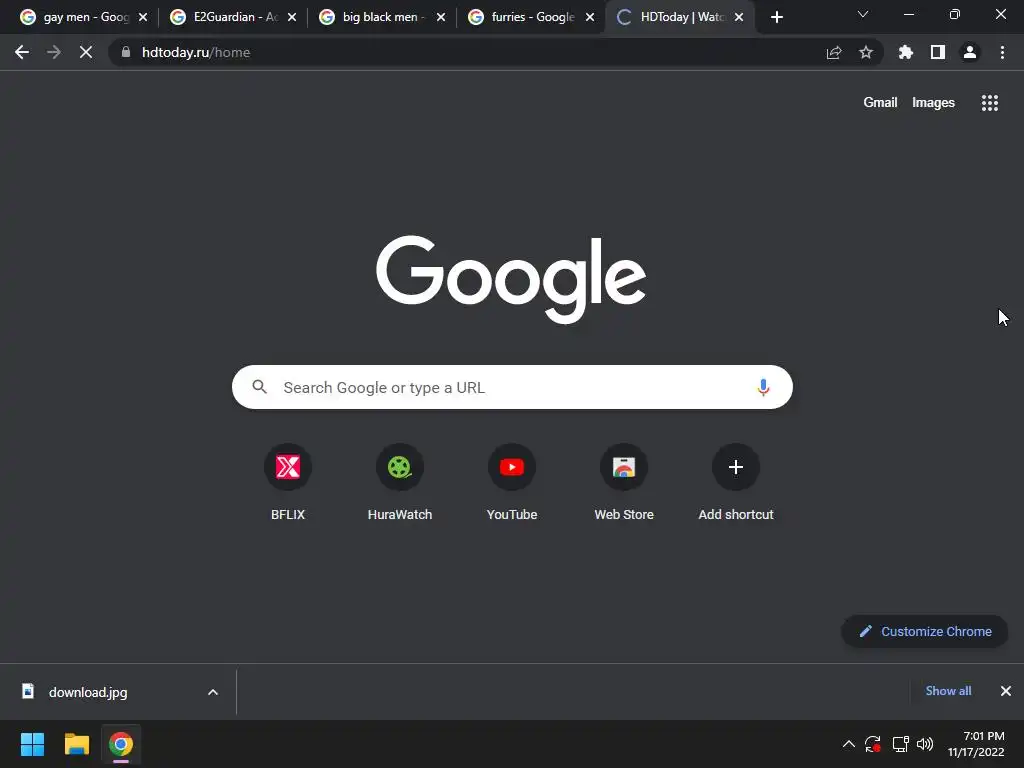Image resolution: width=1024 pixels, height=768 pixels.
Task: Open the Chrome profile avatar
Action: [970, 52]
